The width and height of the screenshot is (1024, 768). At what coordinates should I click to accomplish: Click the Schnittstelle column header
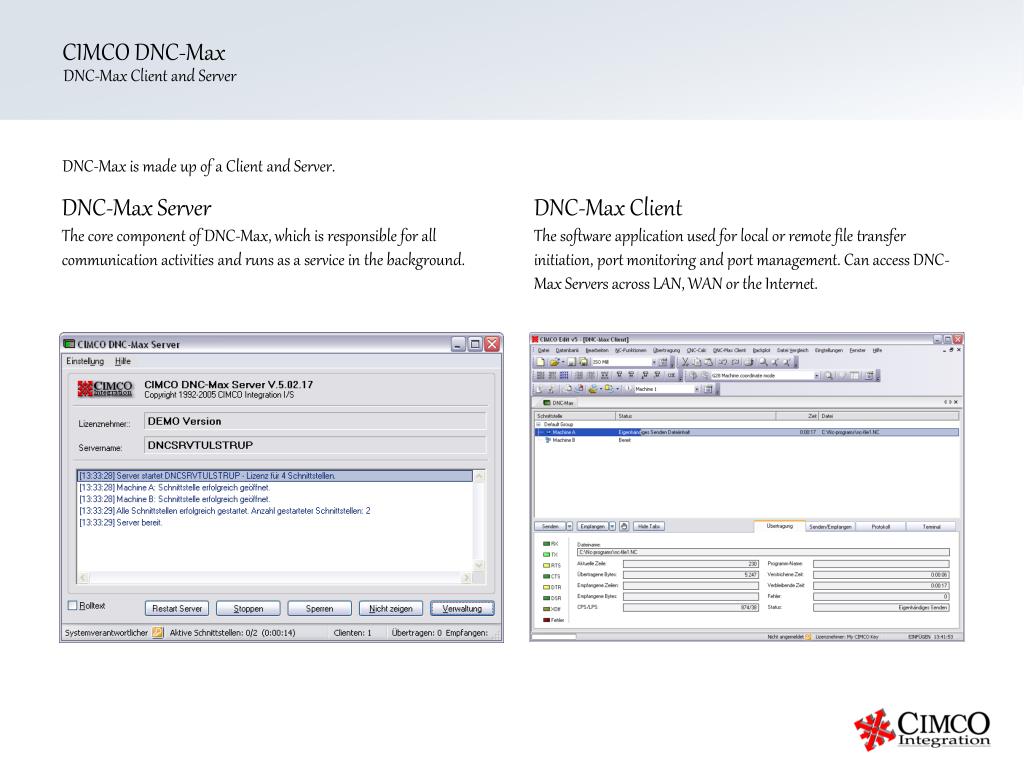click(575, 416)
